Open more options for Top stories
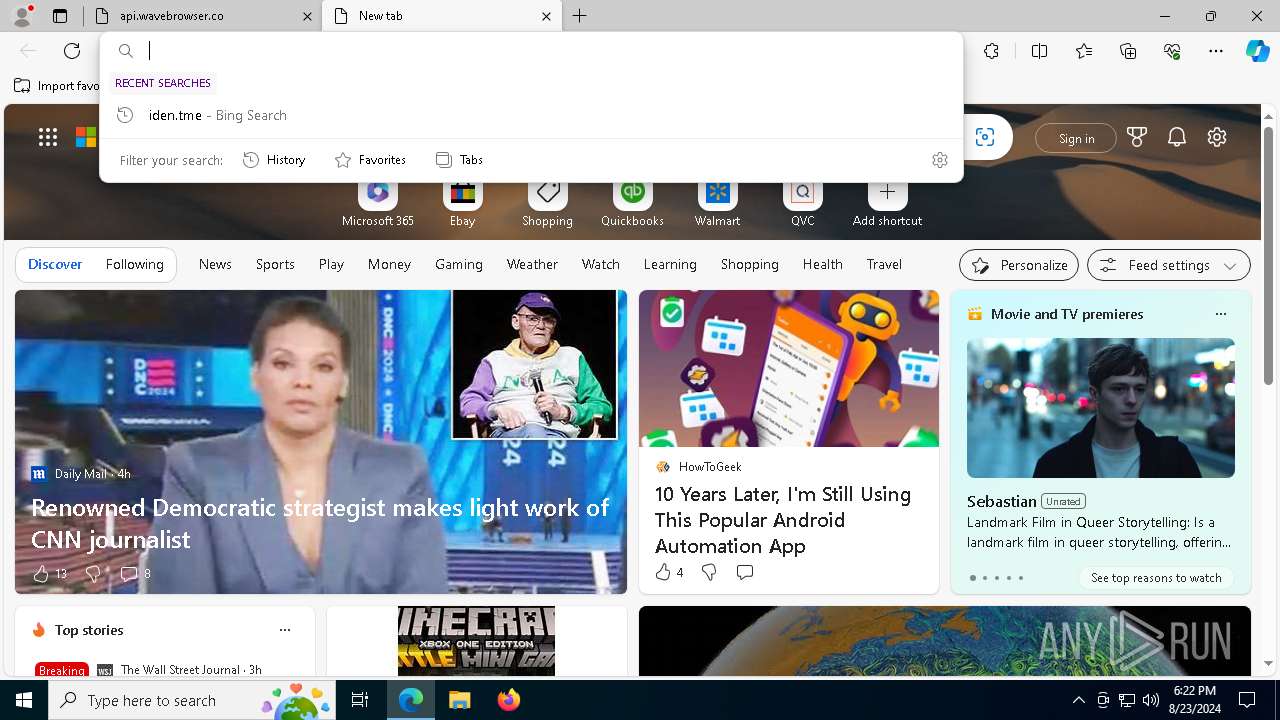Screen dimensions: 1280x720 click(285, 630)
